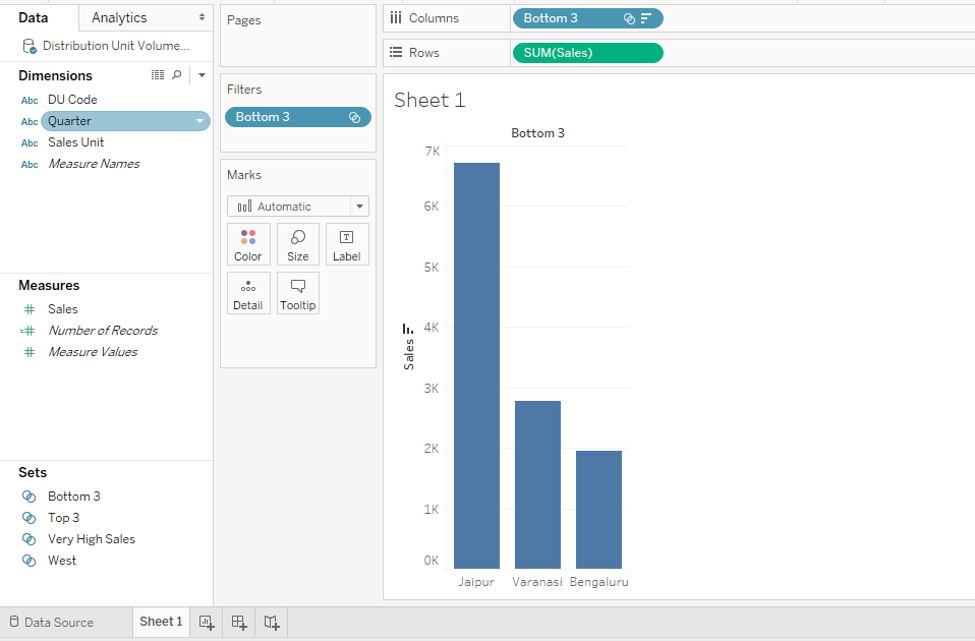Open search in the Dimensions pane
The image size is (975, 641).
coord(177,75)
